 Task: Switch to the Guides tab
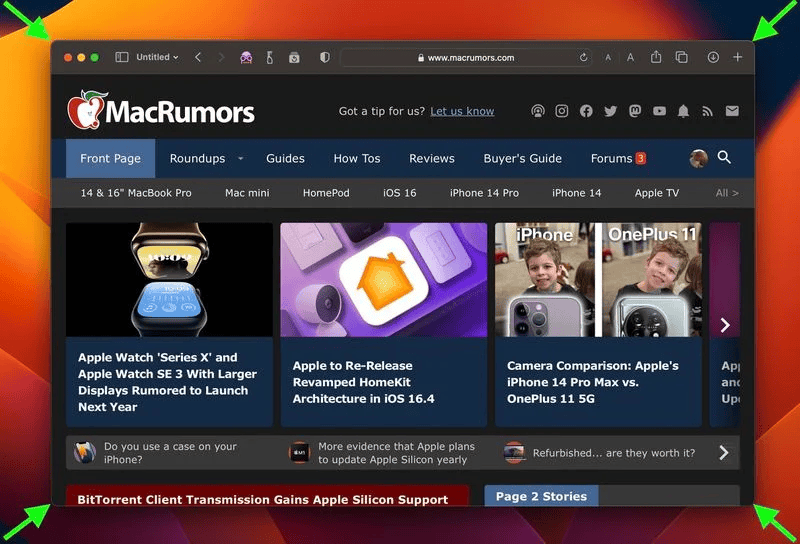pos(285,159)
